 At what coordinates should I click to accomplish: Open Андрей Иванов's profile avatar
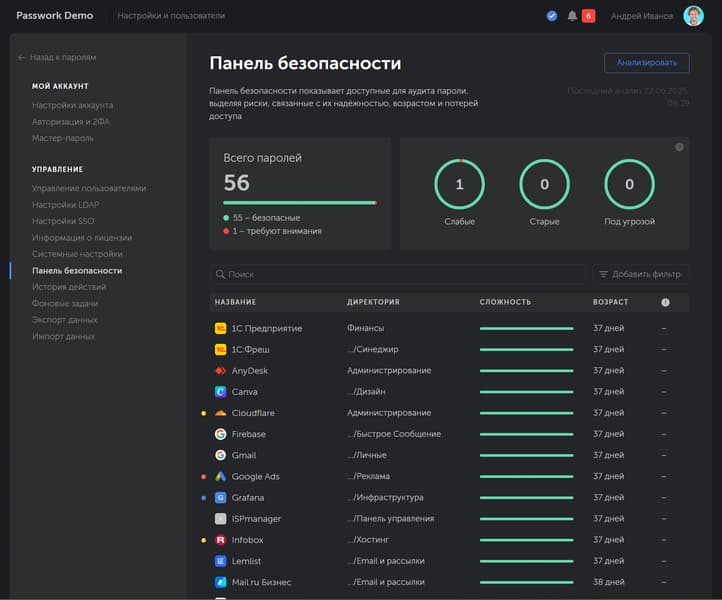tap(693, 16)
